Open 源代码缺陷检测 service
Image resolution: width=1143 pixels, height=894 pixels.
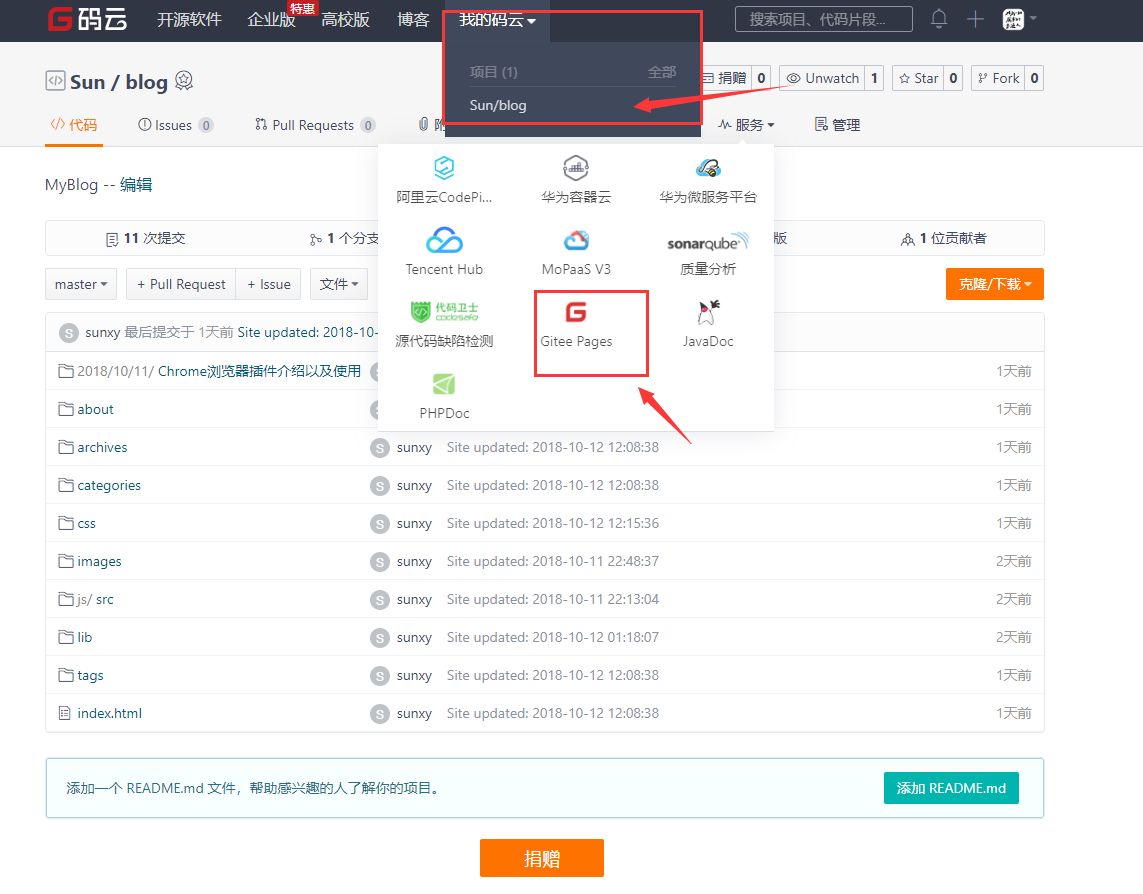click(444, 324)
